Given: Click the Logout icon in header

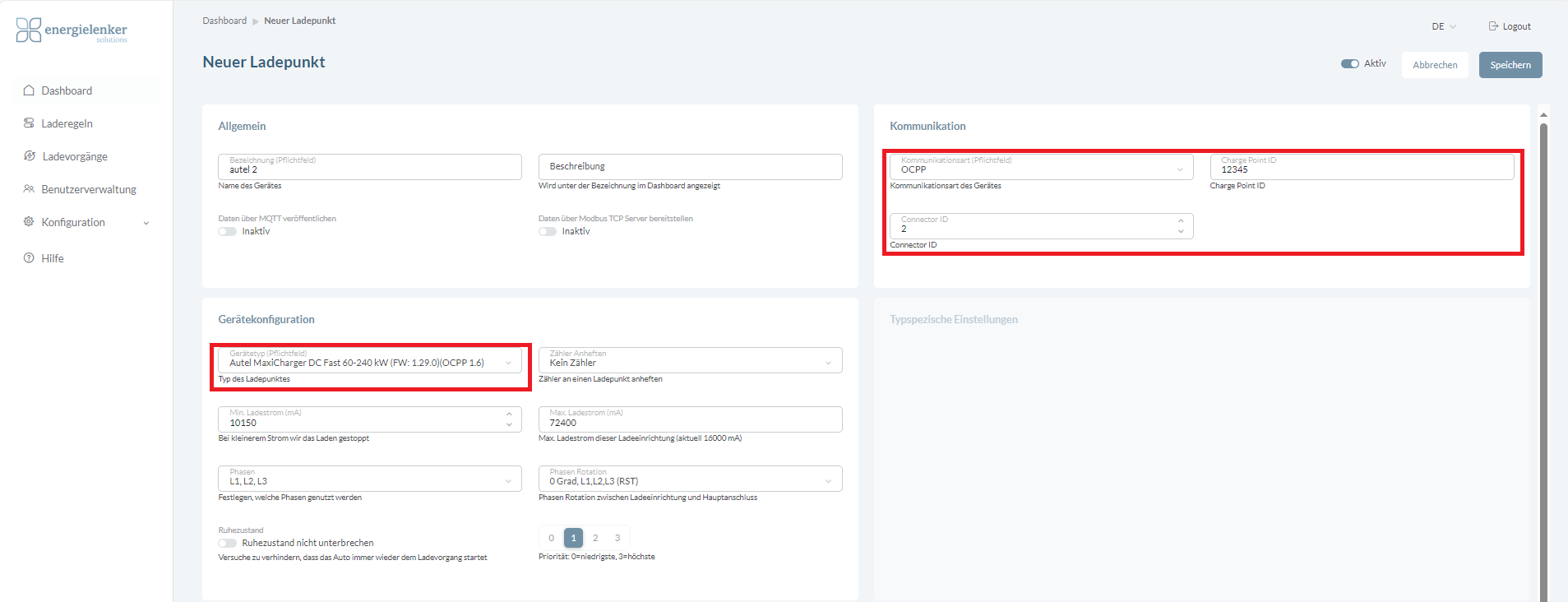Looking at the screenshot, I should click(1493, 26).
